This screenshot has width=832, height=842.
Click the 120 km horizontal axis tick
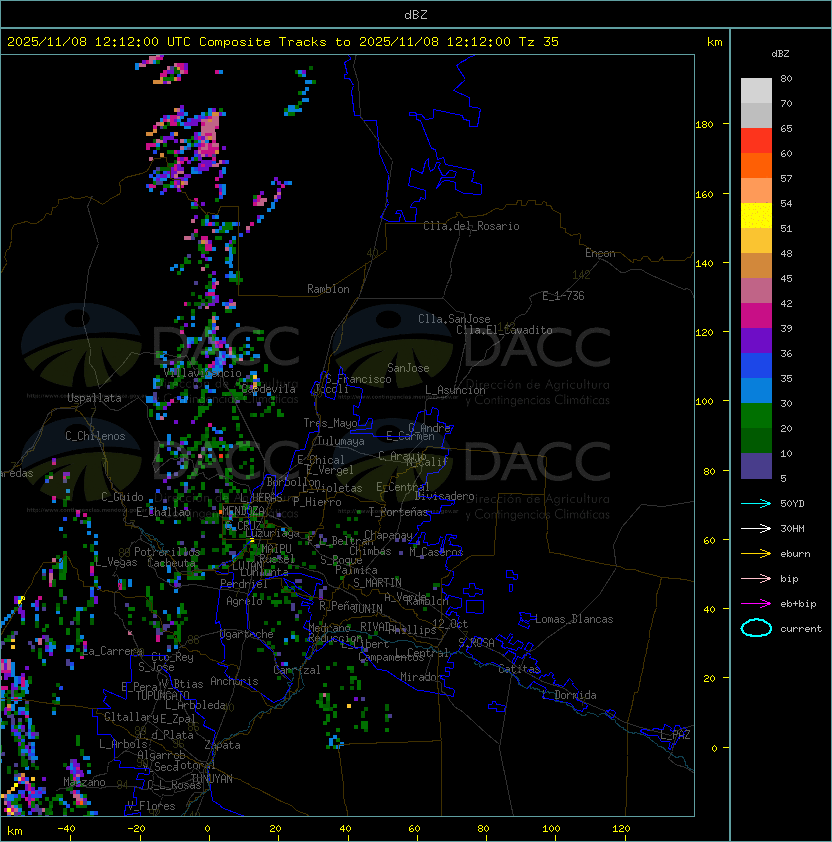[621, 829]
